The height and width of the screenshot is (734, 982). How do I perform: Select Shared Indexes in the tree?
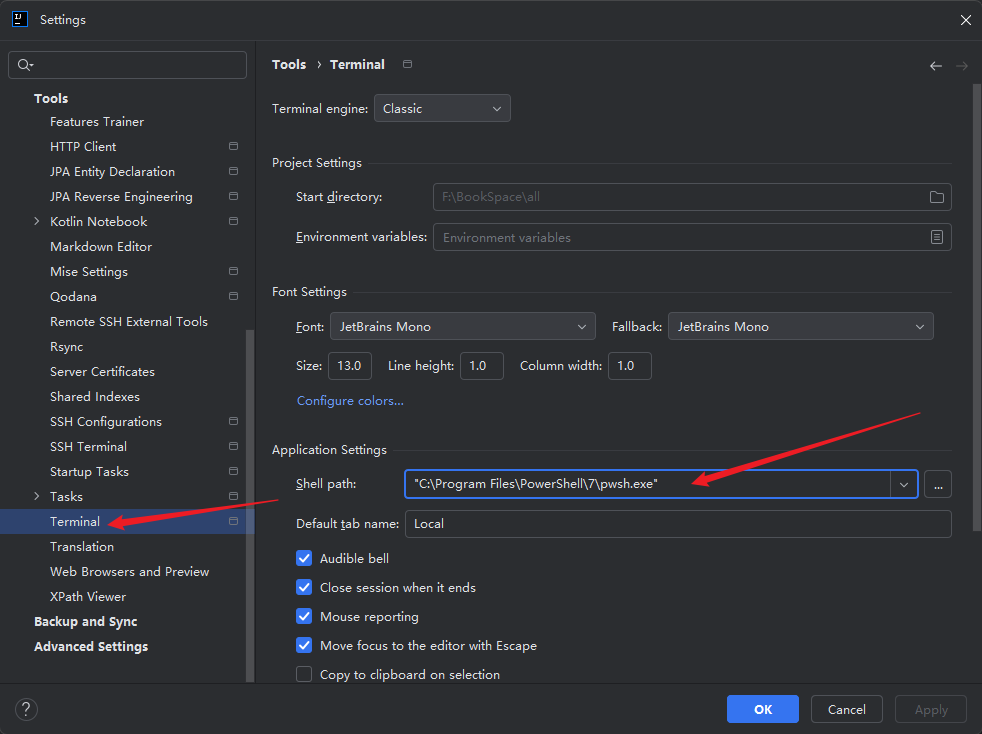coord(95,396)
